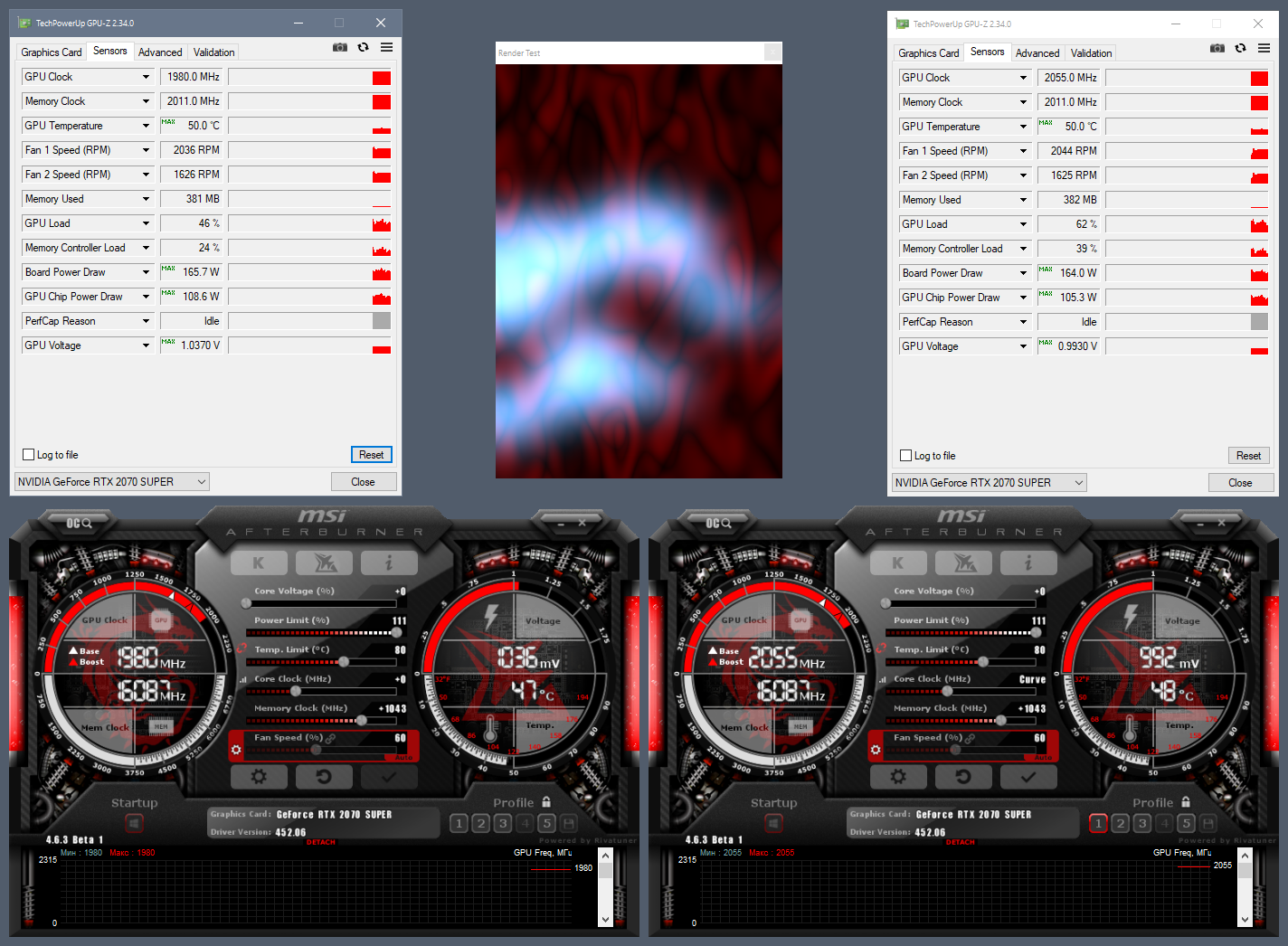1288x946 pixels.
Task: Switch to Advanced tab in right GPU-Z
Action: [1037, 53]
